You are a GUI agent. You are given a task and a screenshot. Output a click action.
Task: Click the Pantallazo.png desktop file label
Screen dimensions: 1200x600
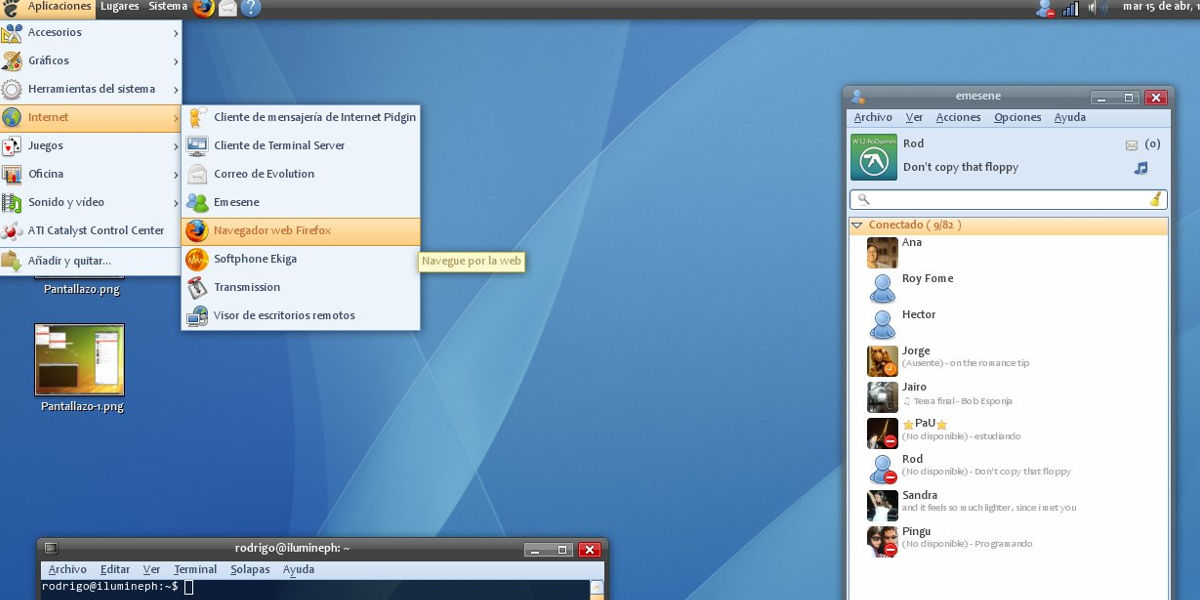[x=82, y=290]
